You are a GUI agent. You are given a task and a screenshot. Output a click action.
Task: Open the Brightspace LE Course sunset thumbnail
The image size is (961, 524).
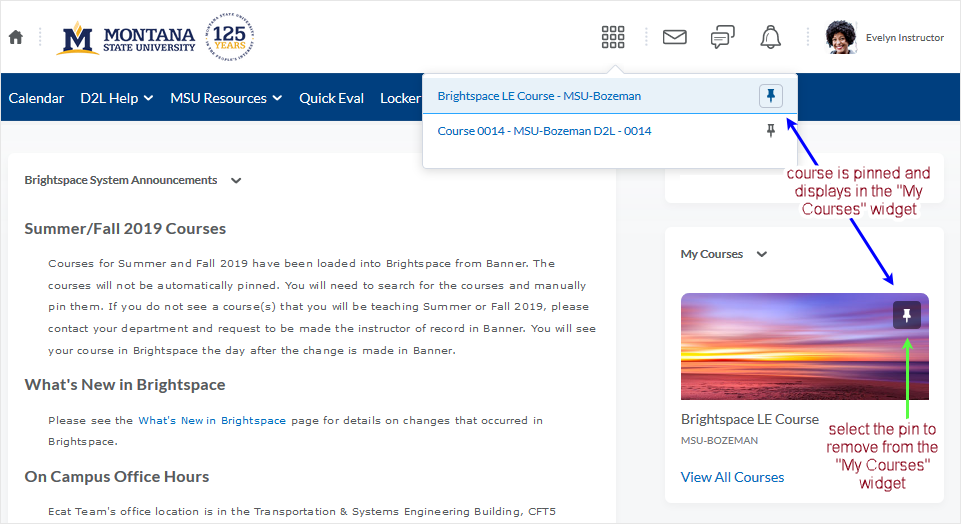[805, 346]
